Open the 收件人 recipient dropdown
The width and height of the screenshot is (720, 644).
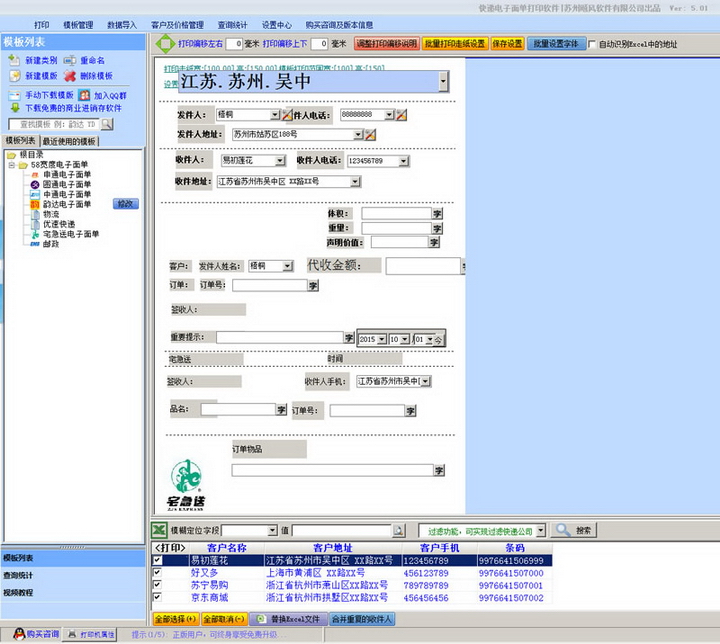(280, 161)
